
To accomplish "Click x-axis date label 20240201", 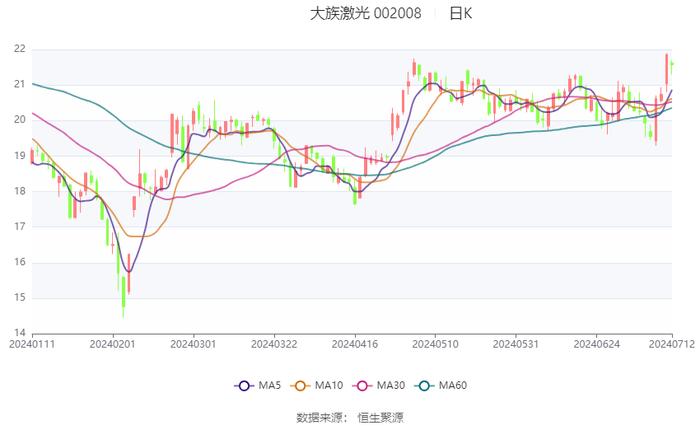I will pyautogui.click(x=112, y=344).
